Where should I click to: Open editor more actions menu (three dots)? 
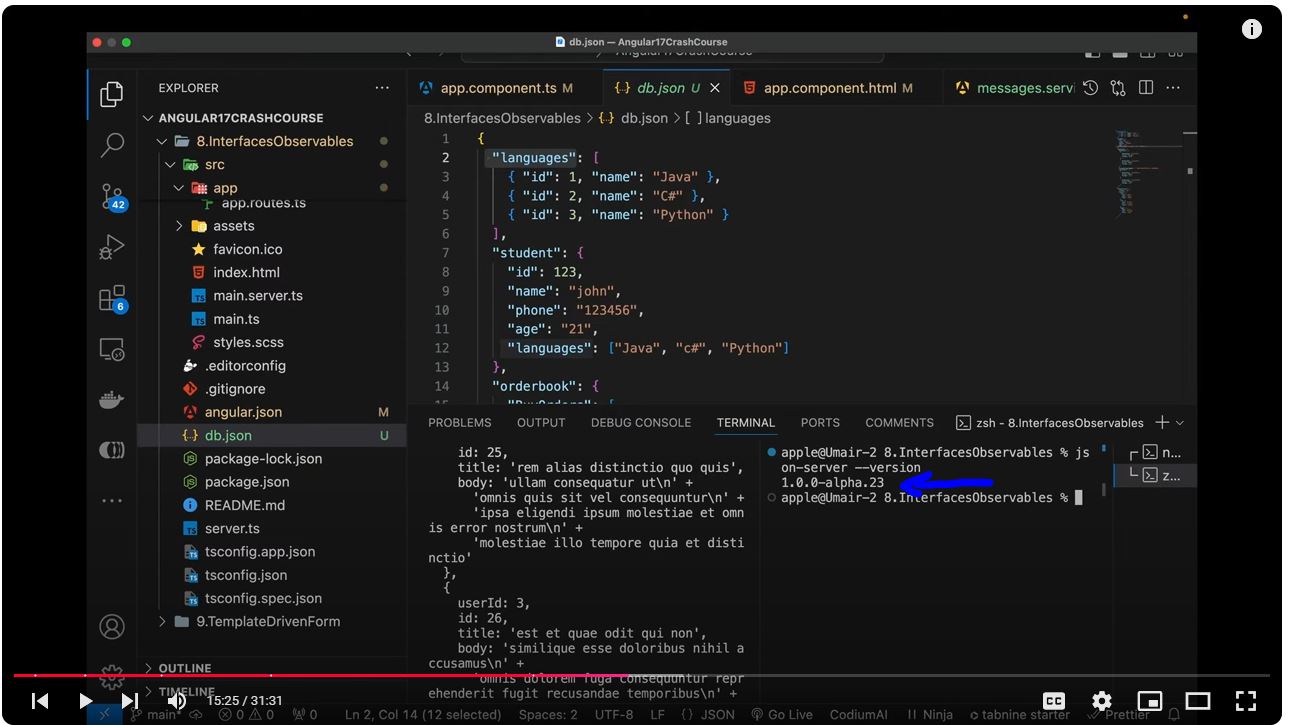point(1173,88)
